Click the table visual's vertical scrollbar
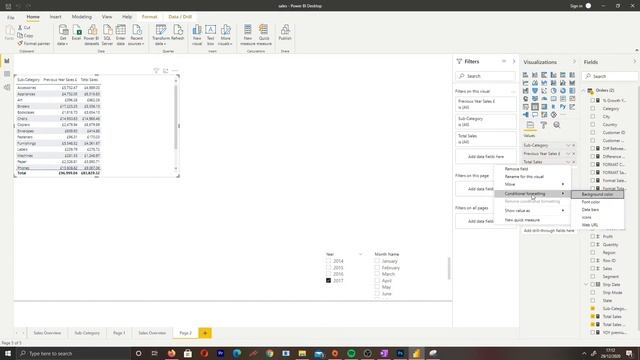Viewport: 640px width, 360px height. point(176,116)
